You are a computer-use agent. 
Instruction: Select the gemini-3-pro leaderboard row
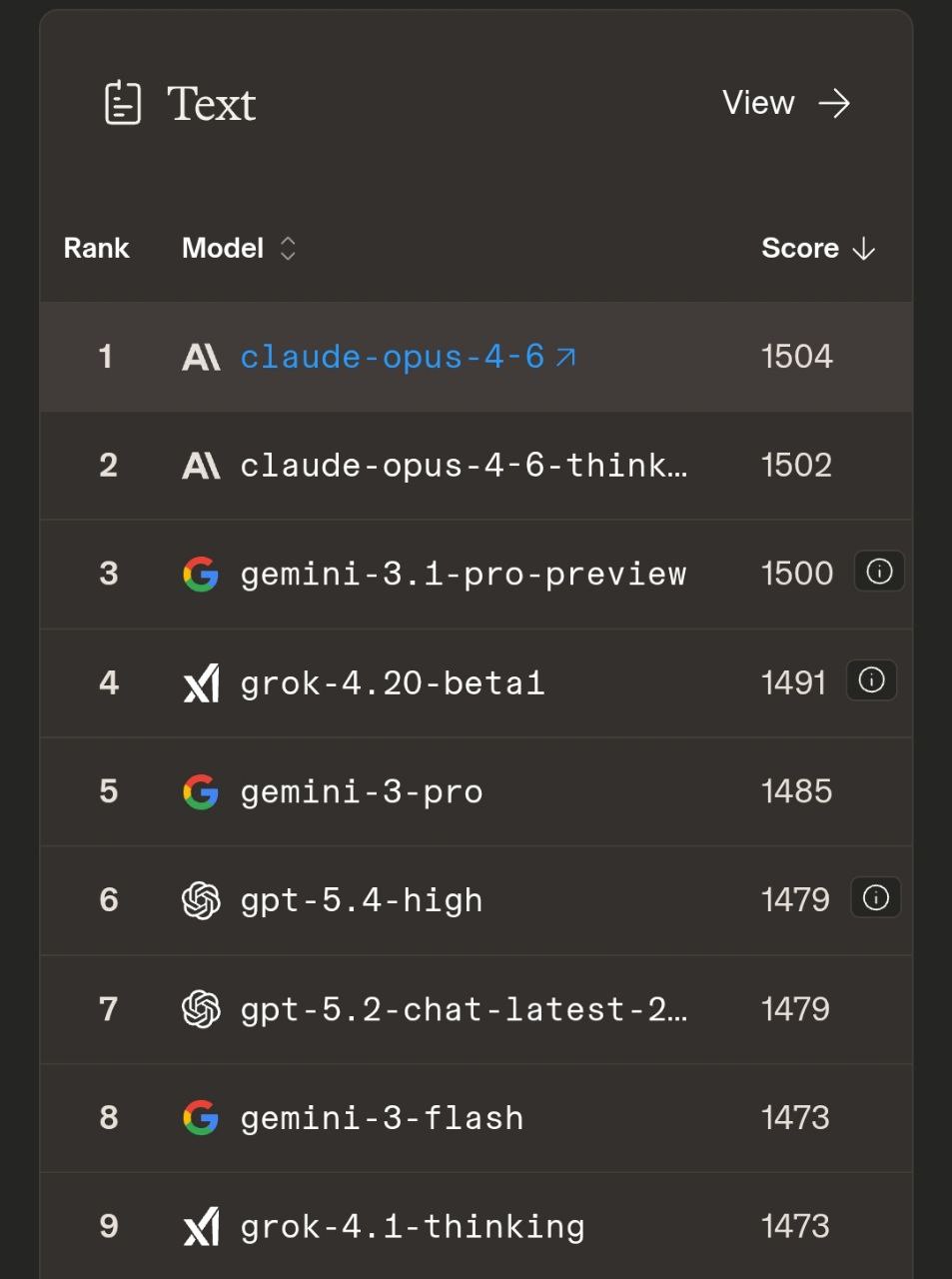point(476,791)
